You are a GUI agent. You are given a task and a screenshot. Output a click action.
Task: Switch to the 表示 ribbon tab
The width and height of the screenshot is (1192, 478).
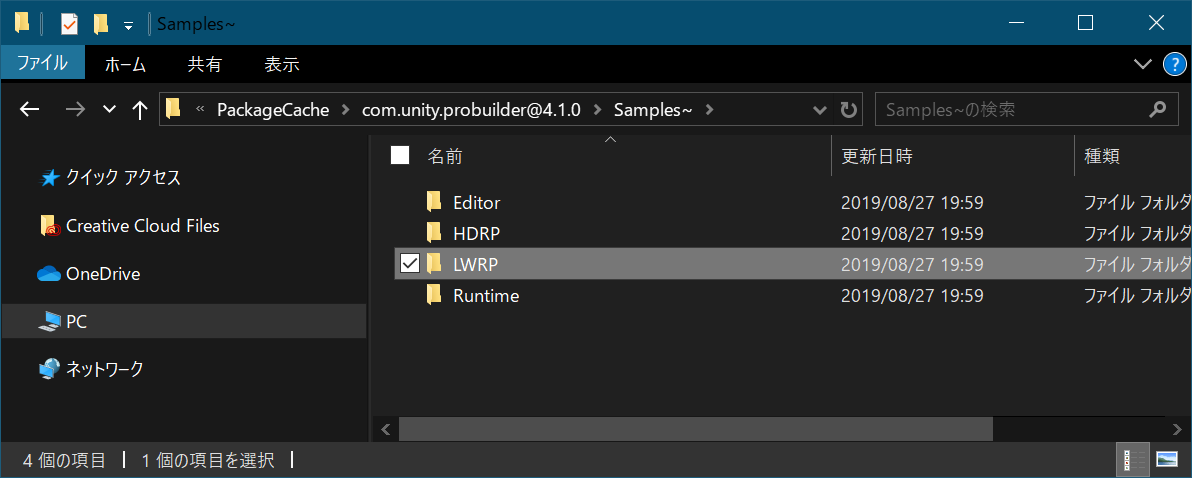coord(281,64)
